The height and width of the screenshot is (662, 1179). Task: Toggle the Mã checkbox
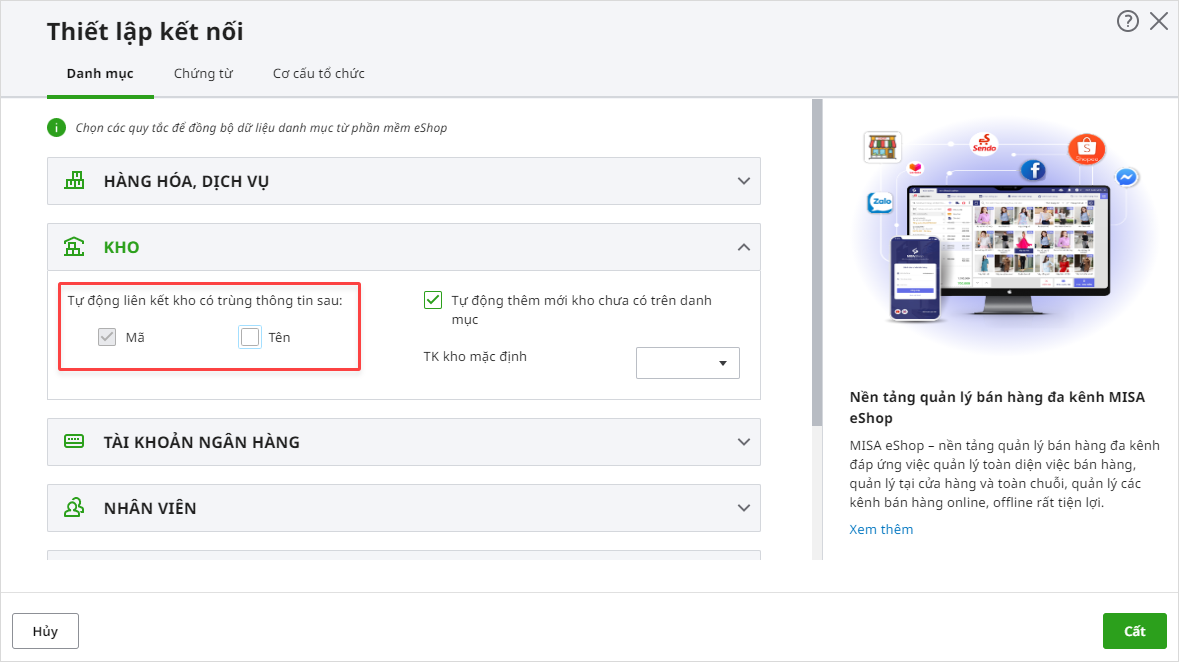pyautogui.click(x=107, y=337)
